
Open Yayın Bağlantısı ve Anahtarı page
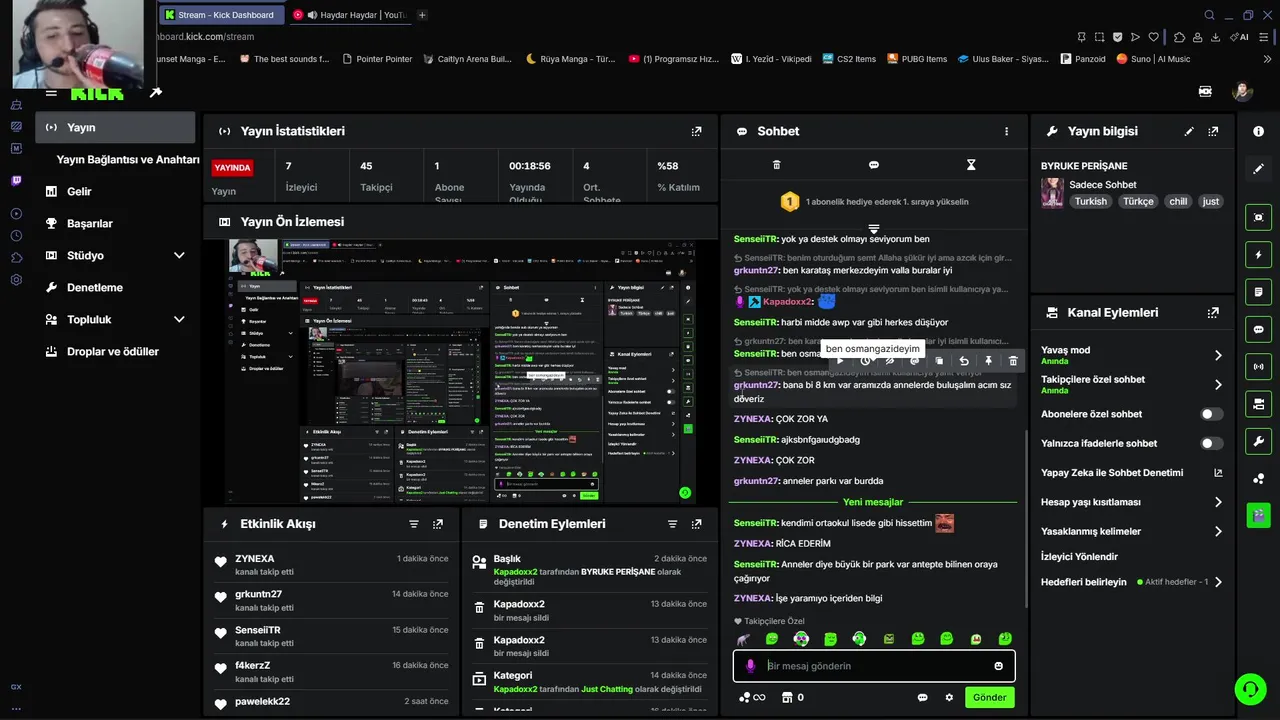128,159
